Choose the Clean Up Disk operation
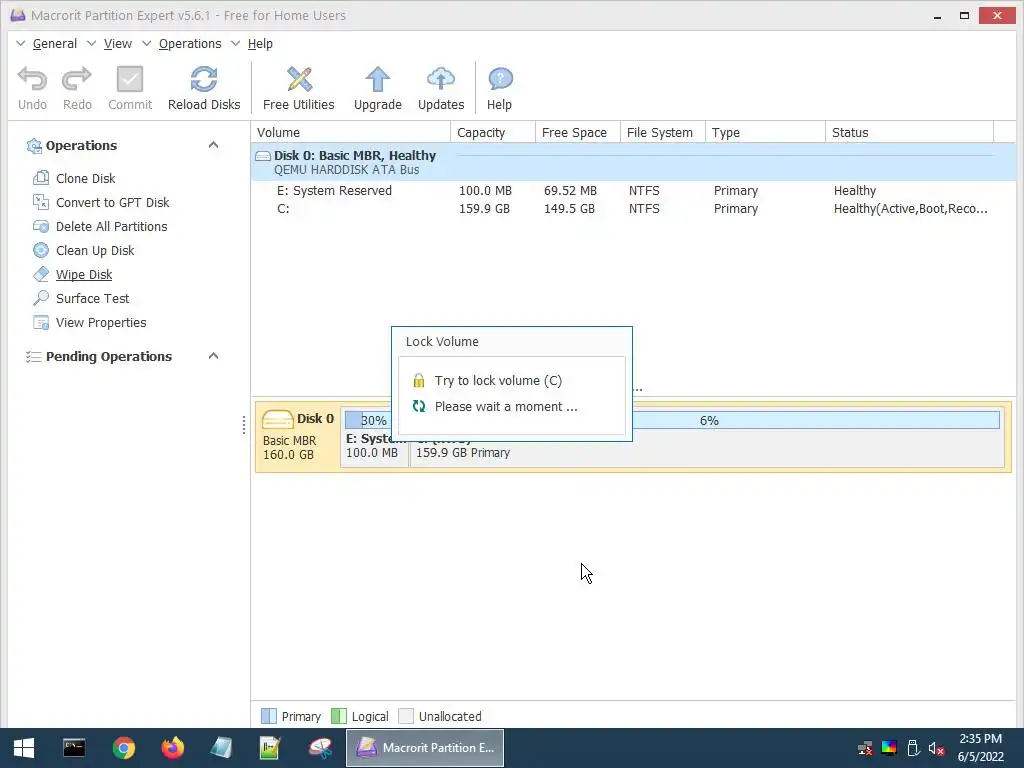Viewport: 1024px width, 768px height. tap(95, 251)
